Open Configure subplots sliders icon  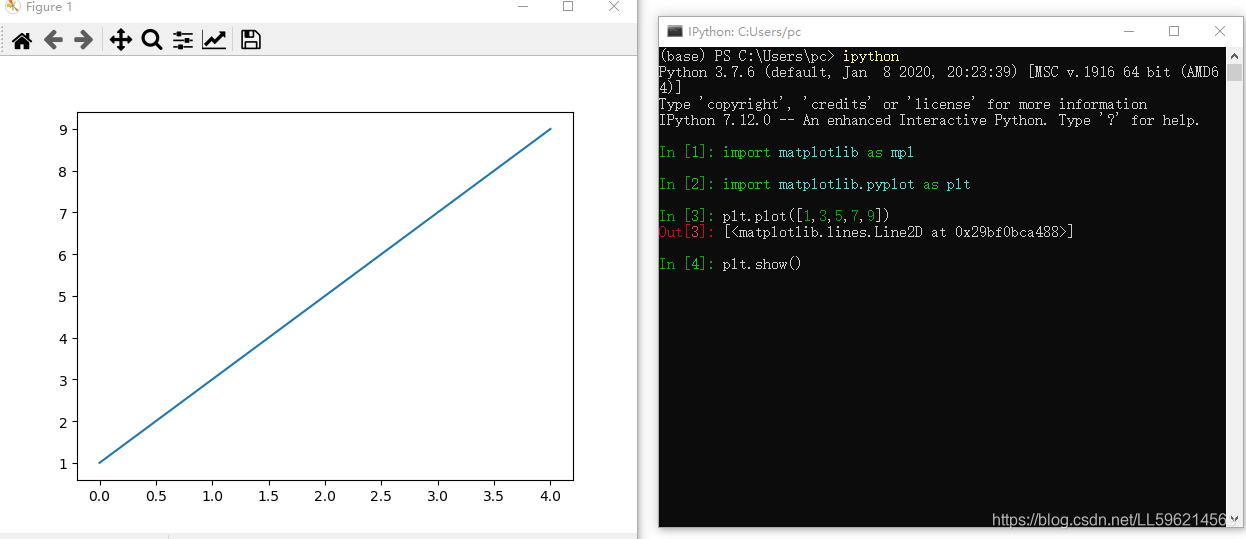[x=183, y=40]
